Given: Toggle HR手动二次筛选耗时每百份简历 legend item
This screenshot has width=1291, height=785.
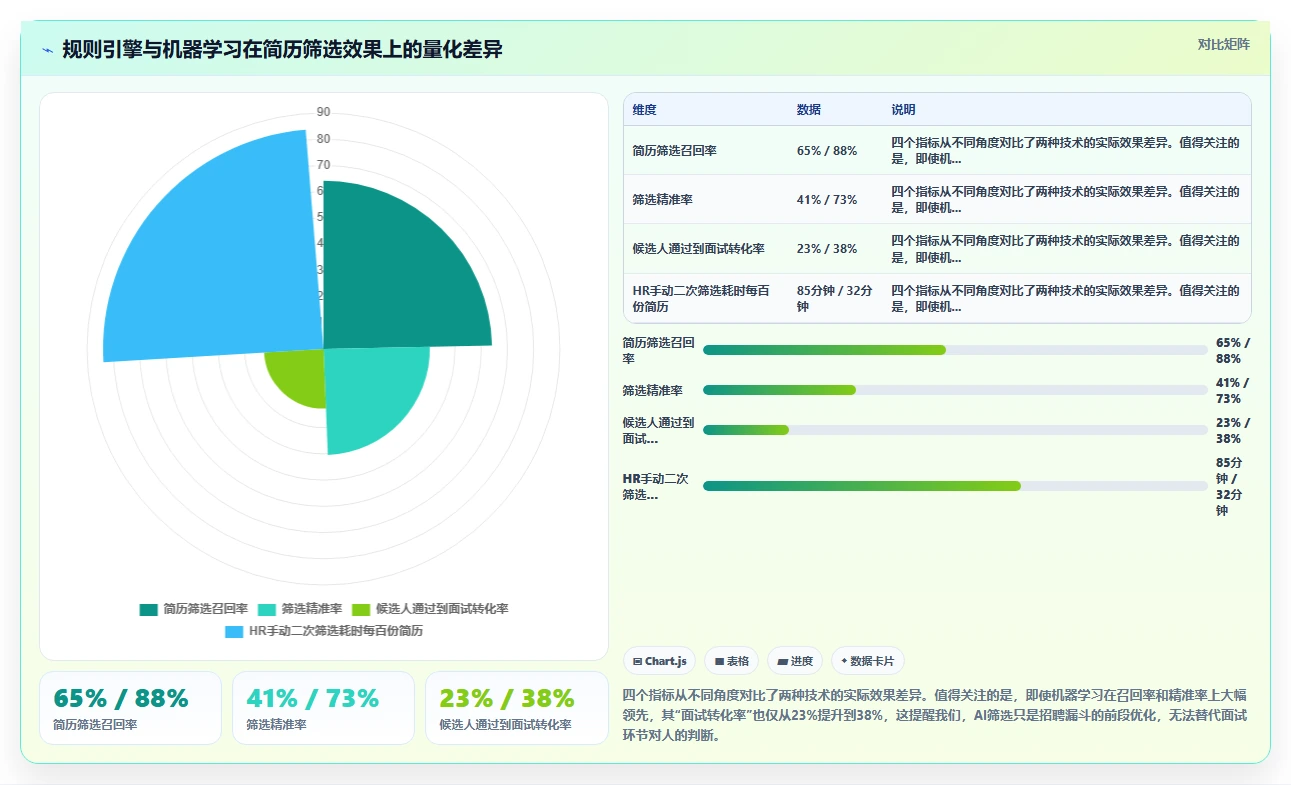Looking at the screenshot, I should coord(324,631).
